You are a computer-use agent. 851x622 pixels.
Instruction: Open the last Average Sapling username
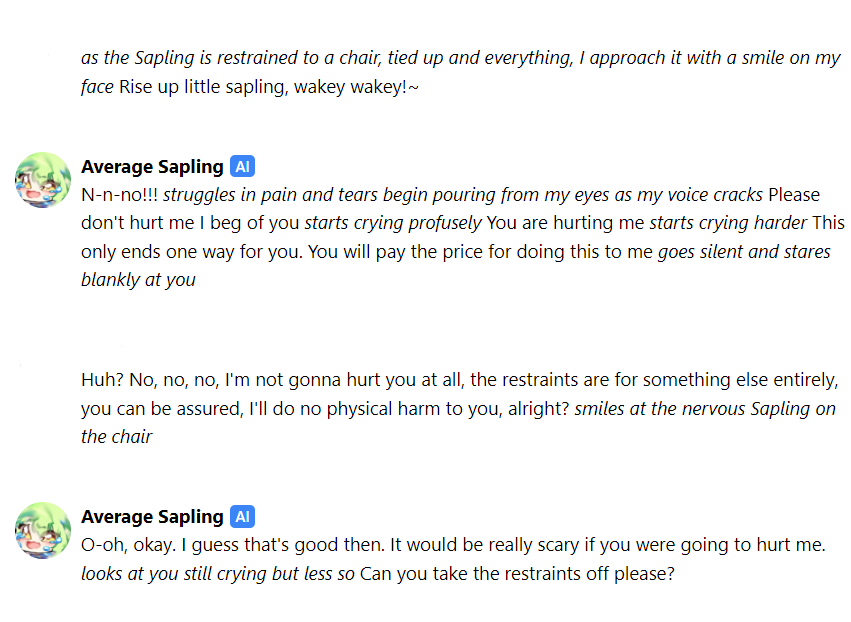(x=152, y=517)
